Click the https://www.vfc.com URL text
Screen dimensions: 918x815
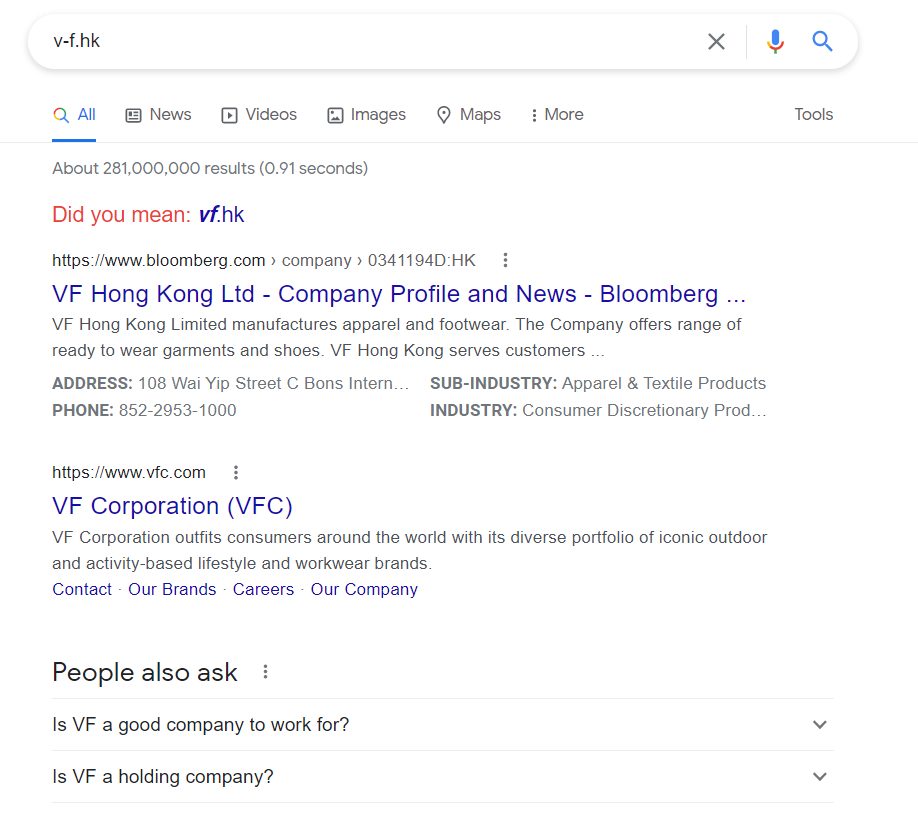tap(129, 472)
